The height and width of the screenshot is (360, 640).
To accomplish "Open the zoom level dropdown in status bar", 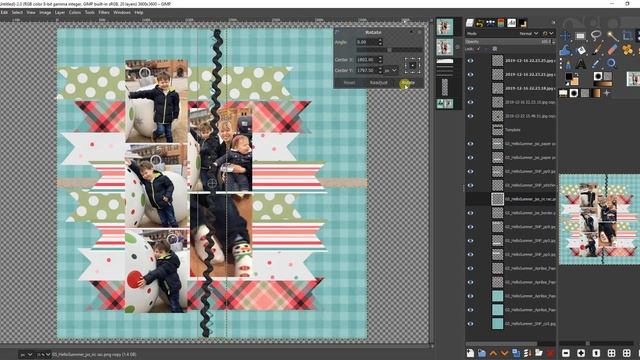I will click(44, 354).
